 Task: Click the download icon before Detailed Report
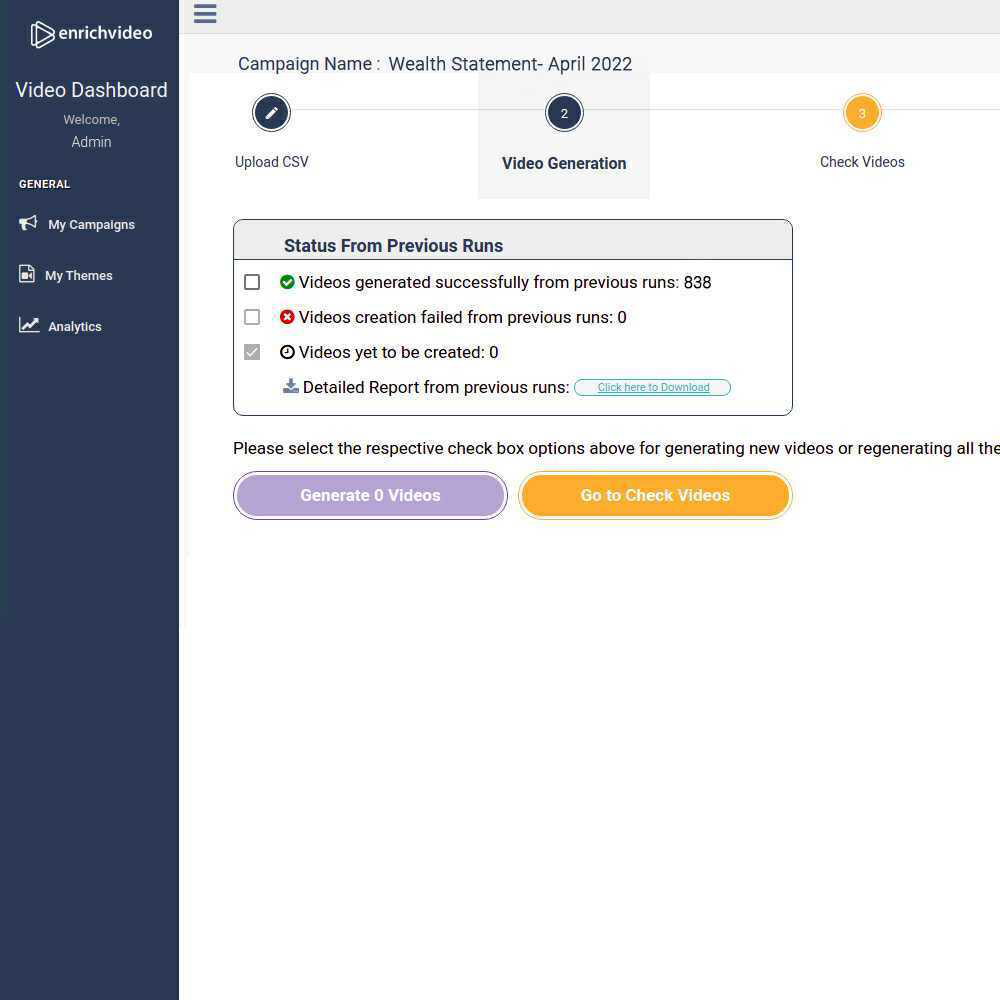[290, 386]
